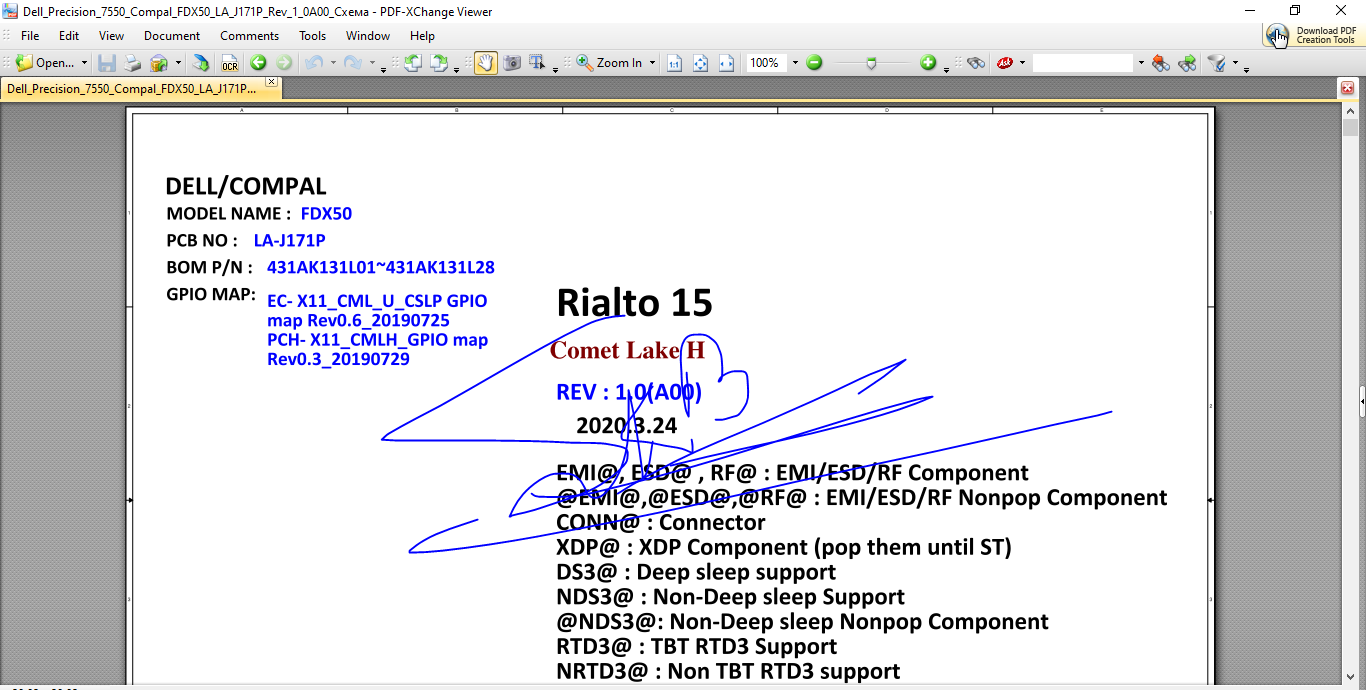Viewport: 1366px width, 690px height.
Task: Open the search options funnel dropdown
Action: (x=1235, y=63)
